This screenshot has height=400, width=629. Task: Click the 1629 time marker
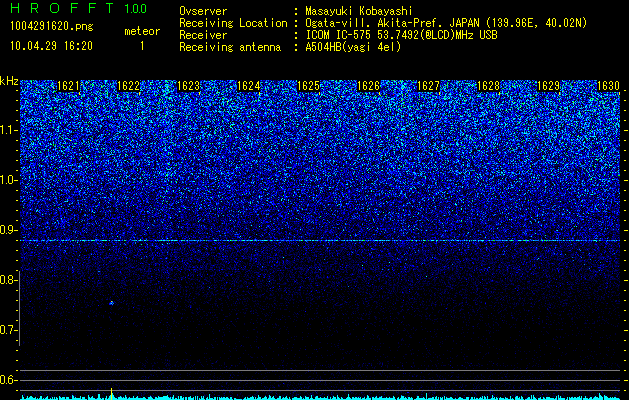(x=548, y=86)
